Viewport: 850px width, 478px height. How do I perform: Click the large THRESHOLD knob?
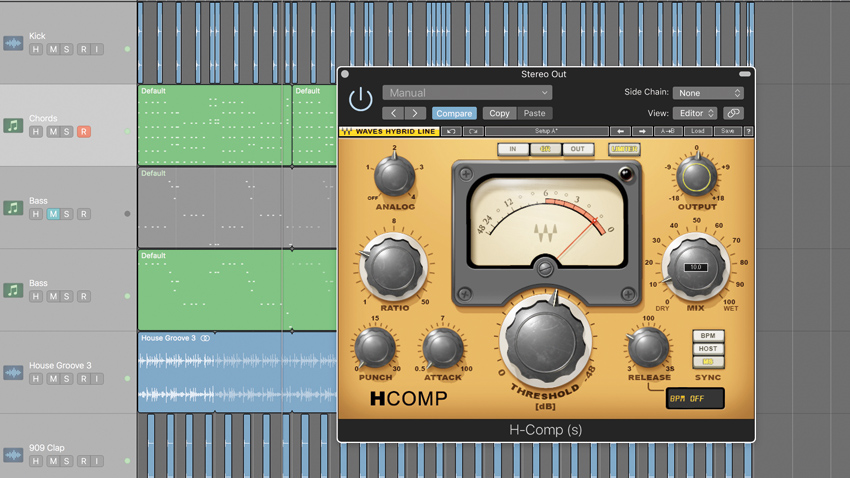[546, 341]
